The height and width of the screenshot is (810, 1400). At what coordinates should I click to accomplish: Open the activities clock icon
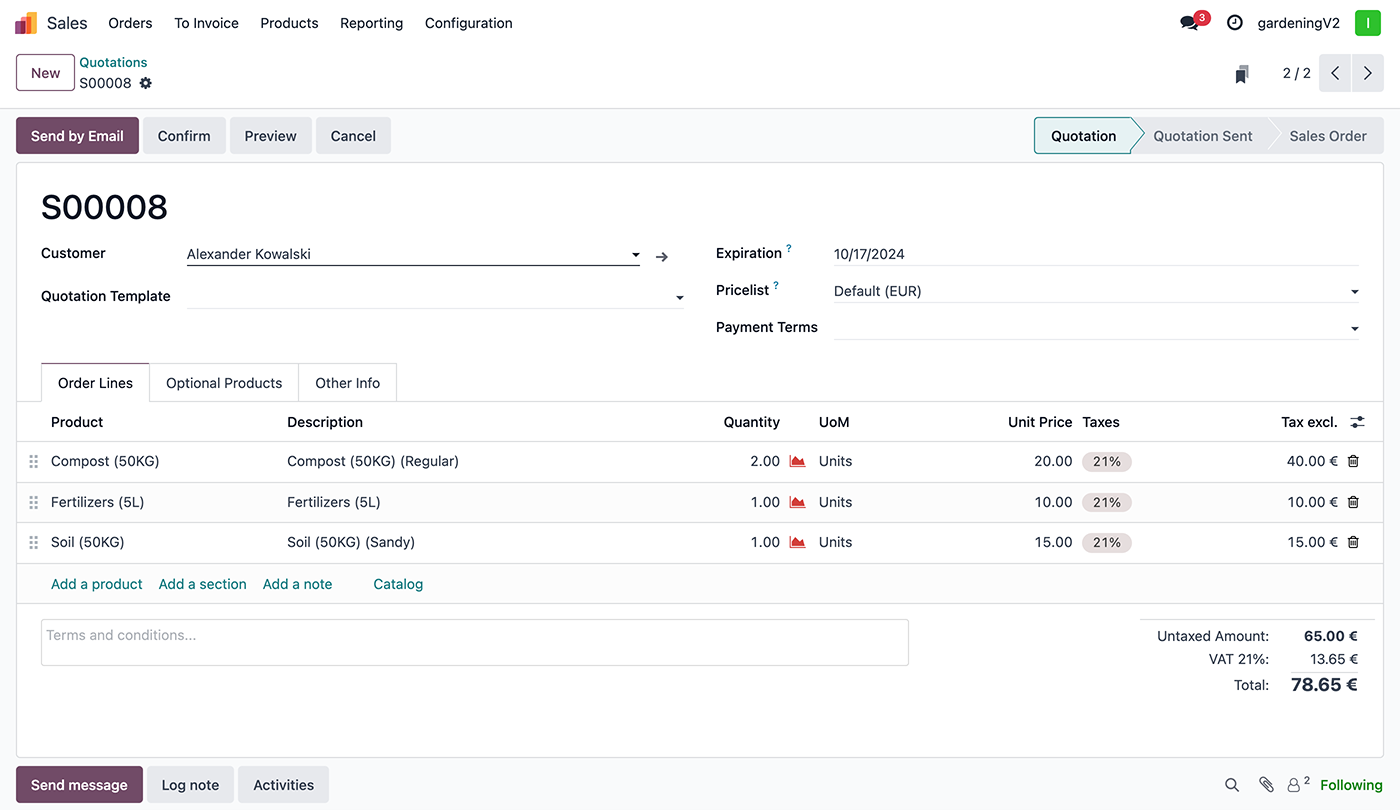pos(1235,23)
